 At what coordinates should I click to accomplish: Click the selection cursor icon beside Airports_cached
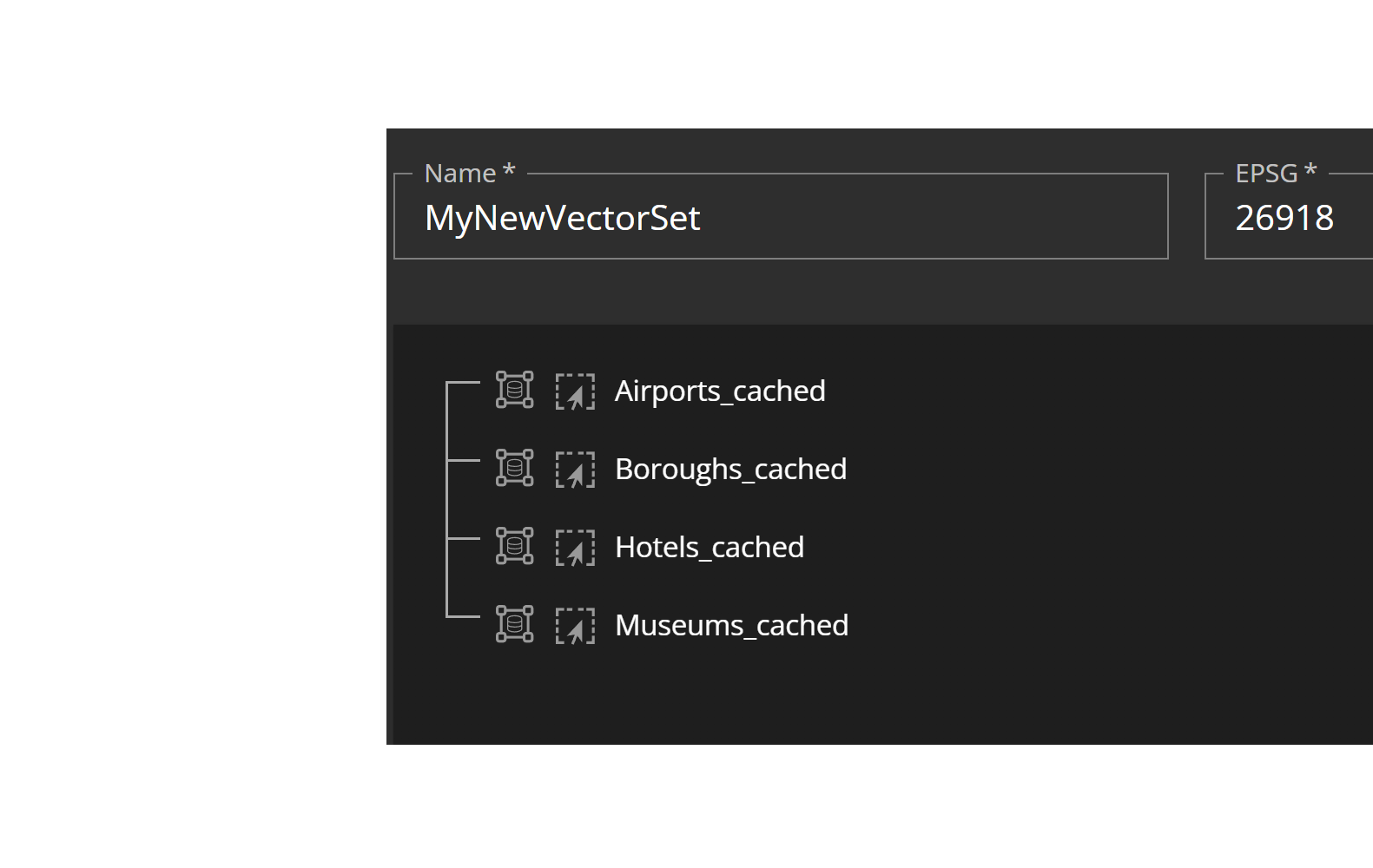[575, 391]
